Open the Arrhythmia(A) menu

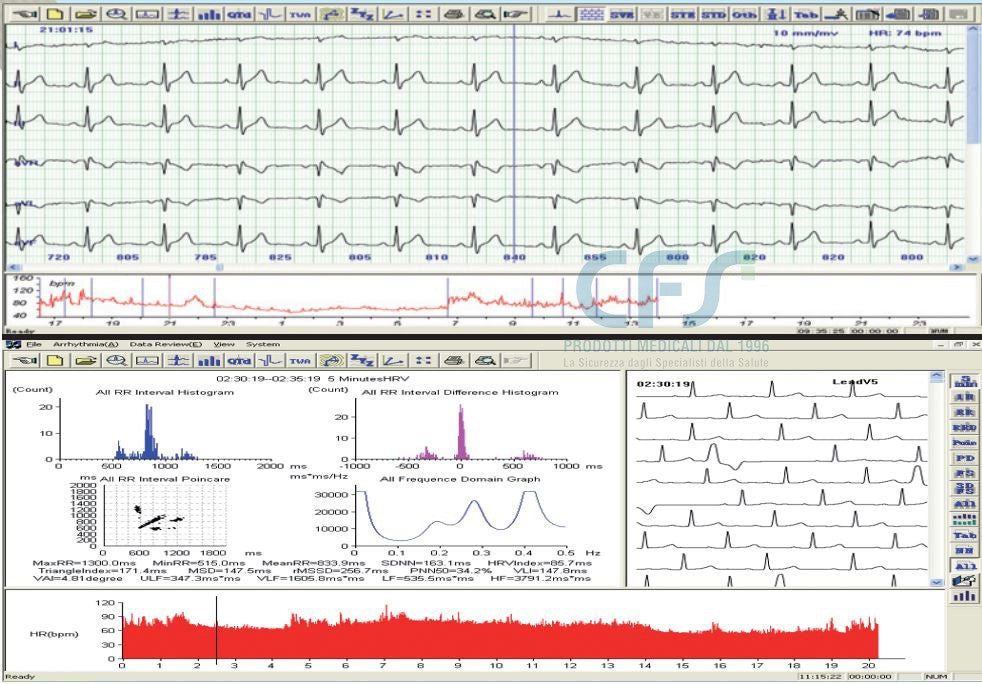84,343
